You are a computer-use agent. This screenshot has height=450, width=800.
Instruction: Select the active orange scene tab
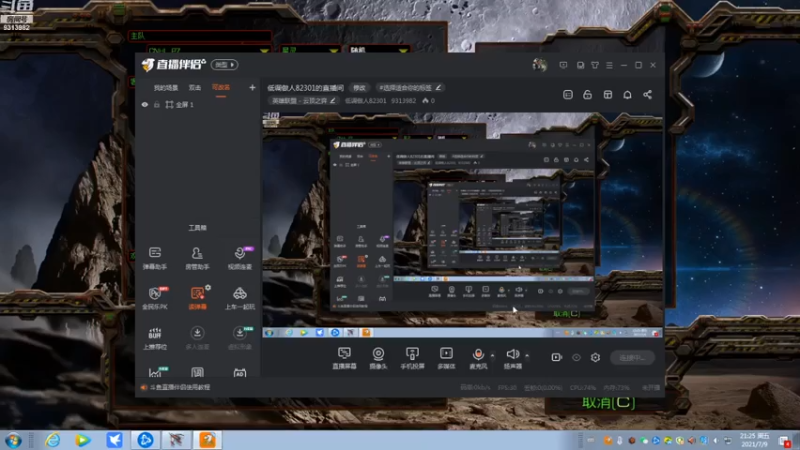[x=221, y=88]
